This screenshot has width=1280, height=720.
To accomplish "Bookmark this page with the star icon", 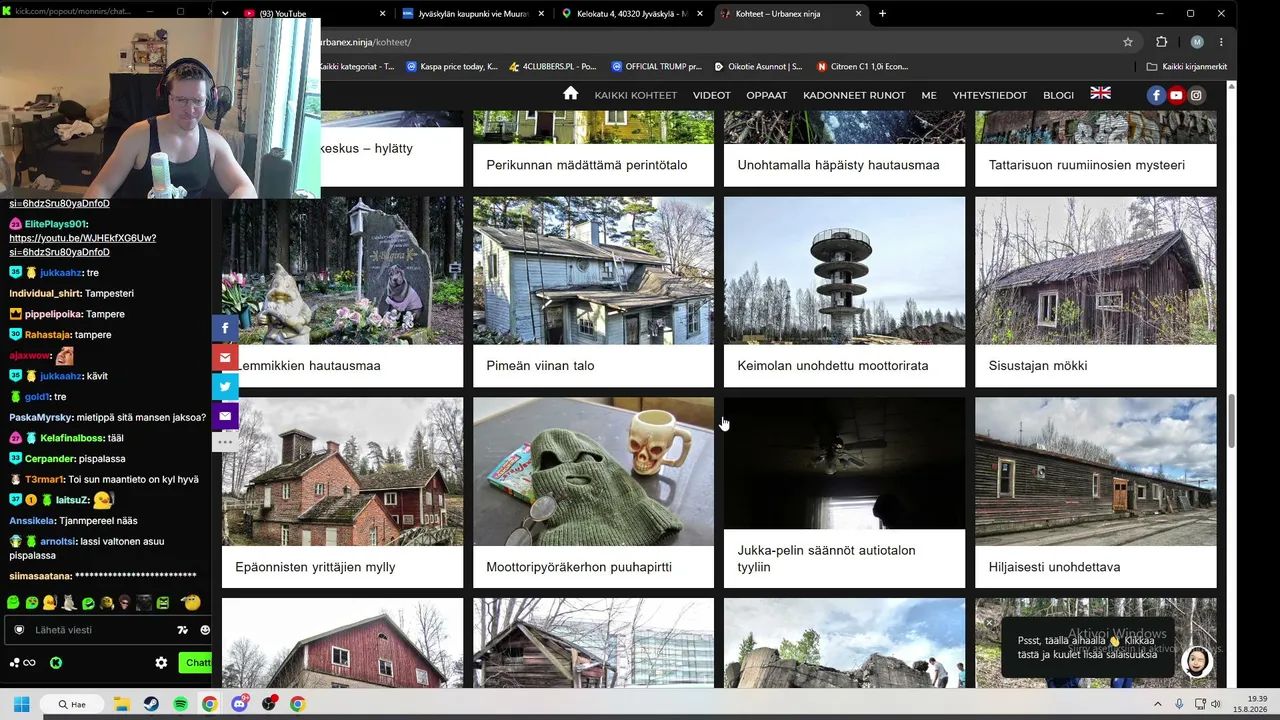I will 1128,42.
